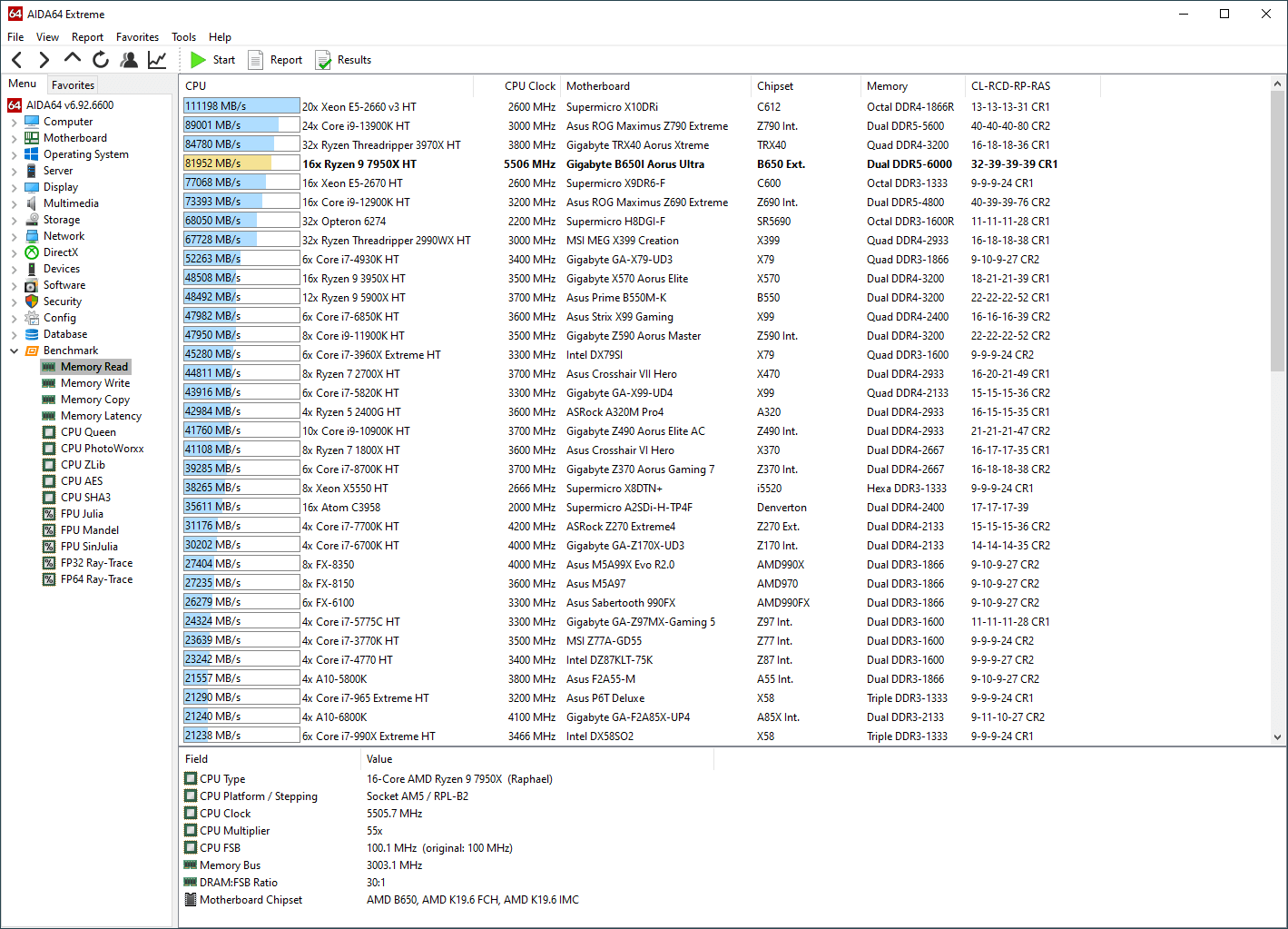Screen dimensions: 1288x929
Task: Switch to the Menu tab
Action: (x=23, y=84)
